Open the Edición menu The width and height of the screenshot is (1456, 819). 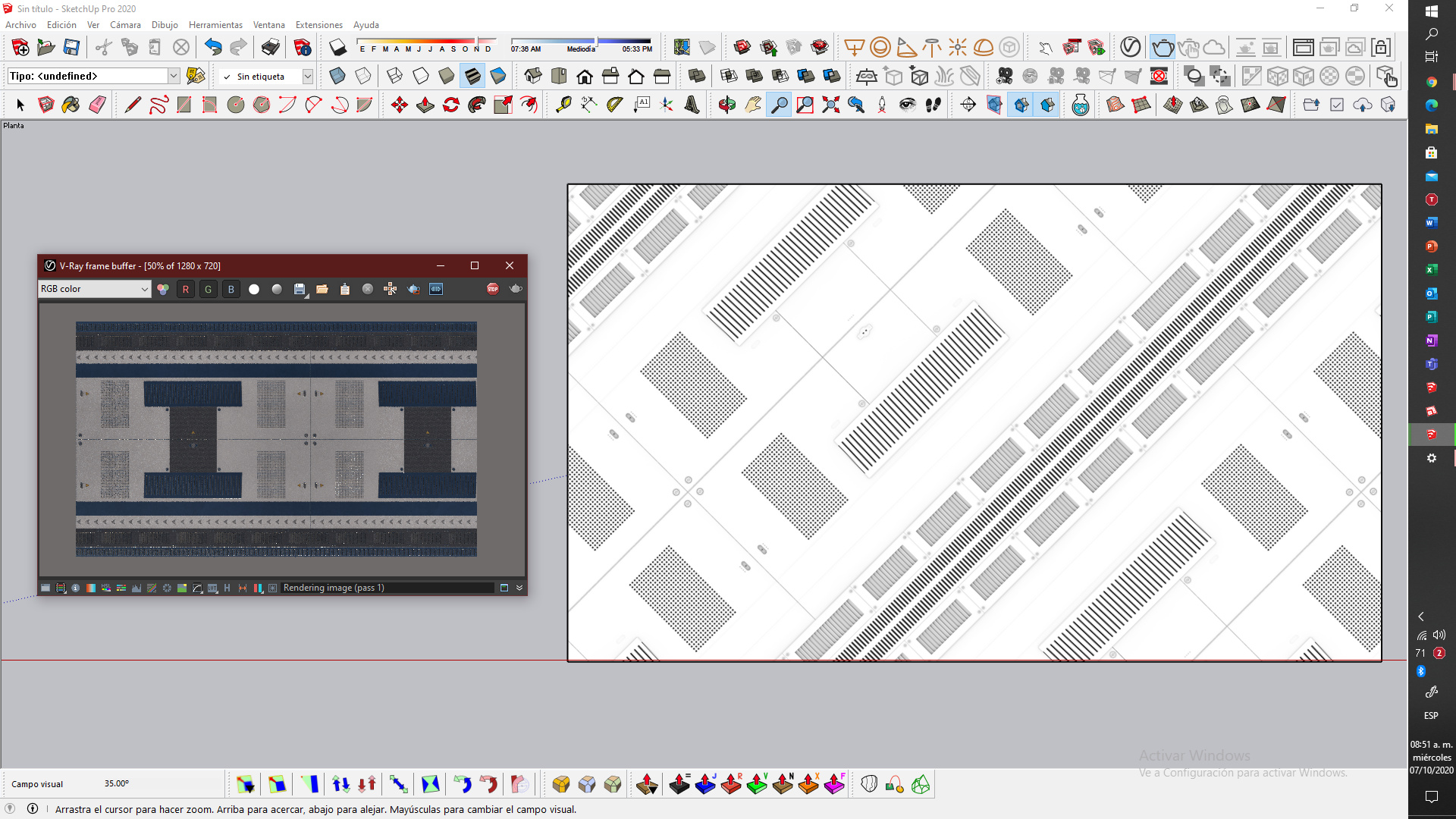pos(61,25)
